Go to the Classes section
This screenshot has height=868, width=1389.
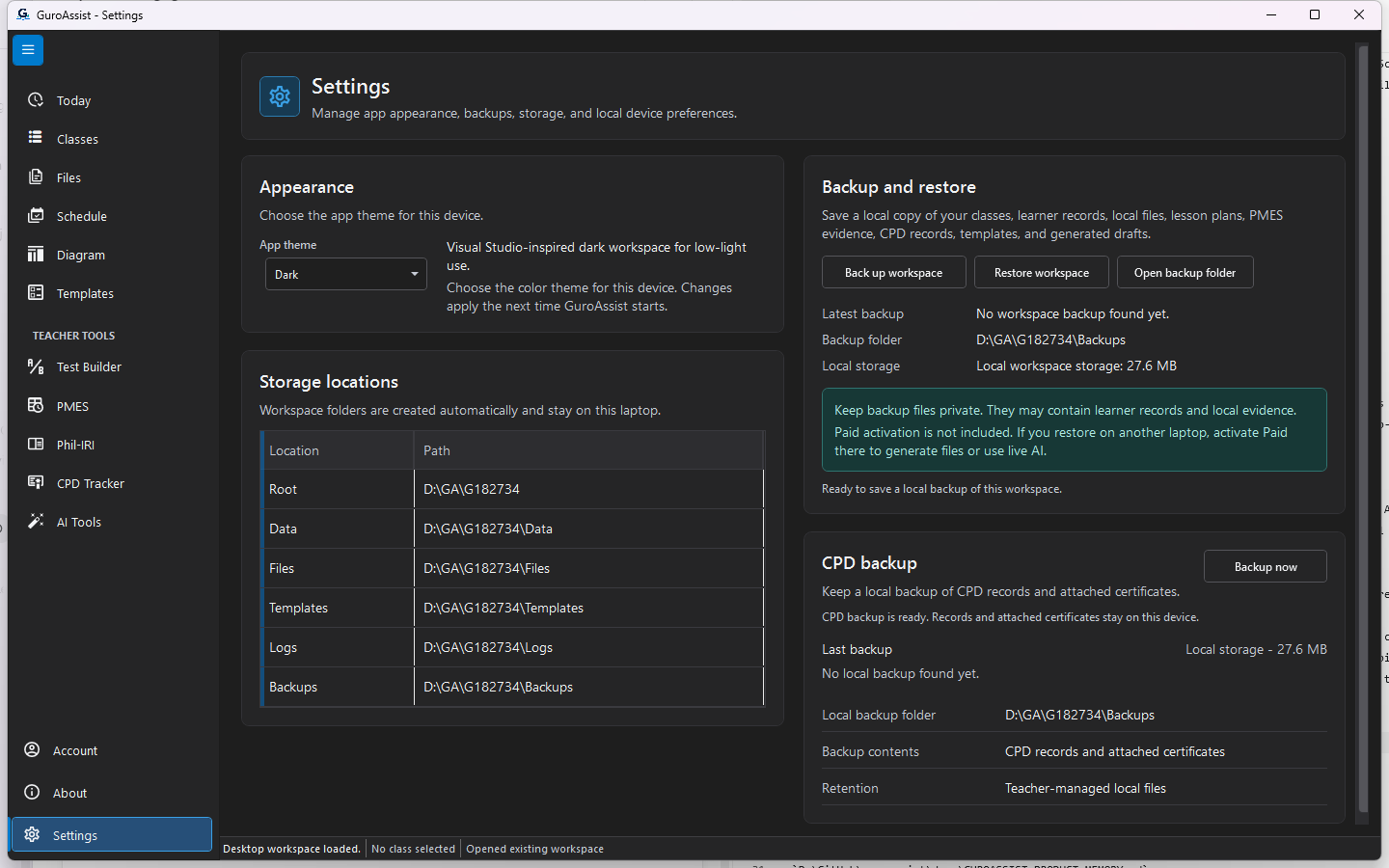(x=111, y=139)
